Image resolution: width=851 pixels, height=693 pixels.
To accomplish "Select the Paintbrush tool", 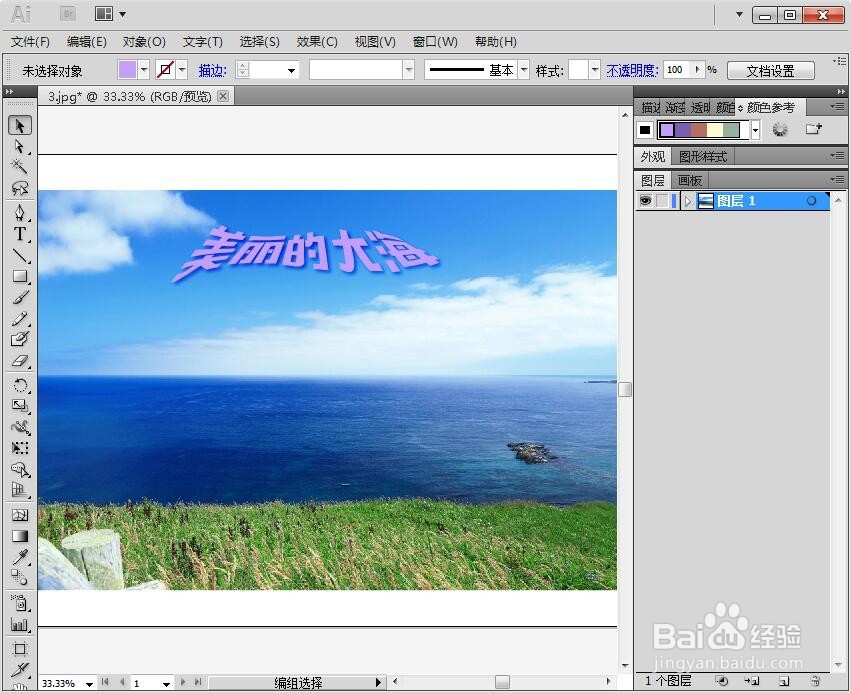I will tap(20, 297).
